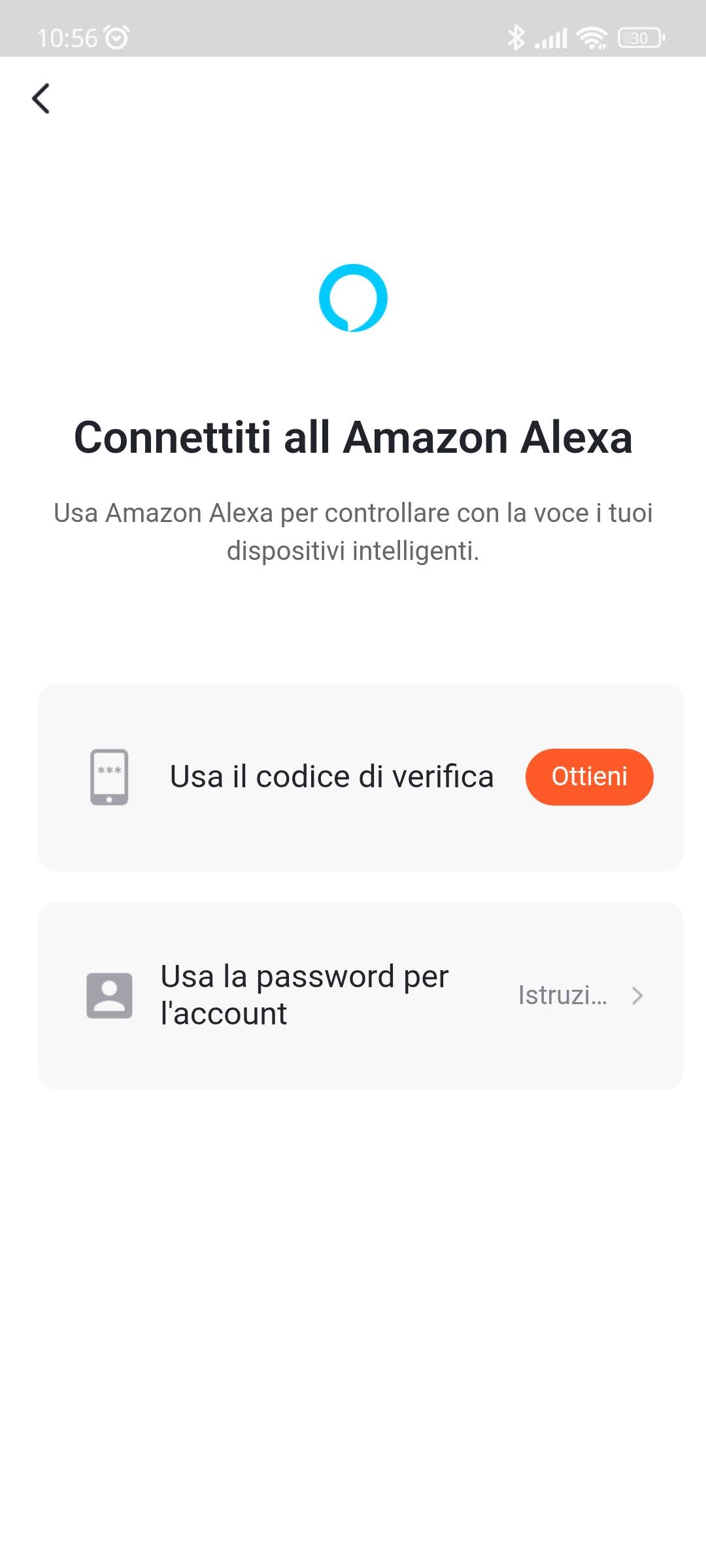Tap the mobile signal strength icon

[550, 39]
